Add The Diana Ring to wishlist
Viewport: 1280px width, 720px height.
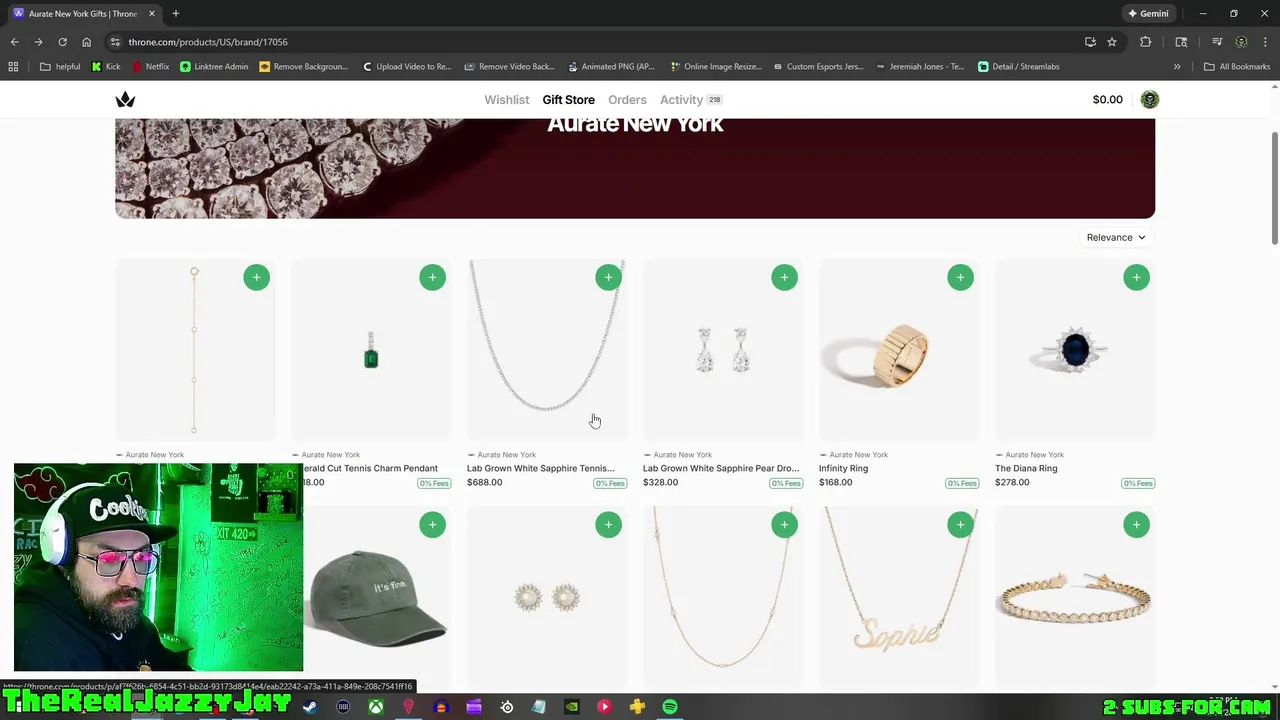1136,277
